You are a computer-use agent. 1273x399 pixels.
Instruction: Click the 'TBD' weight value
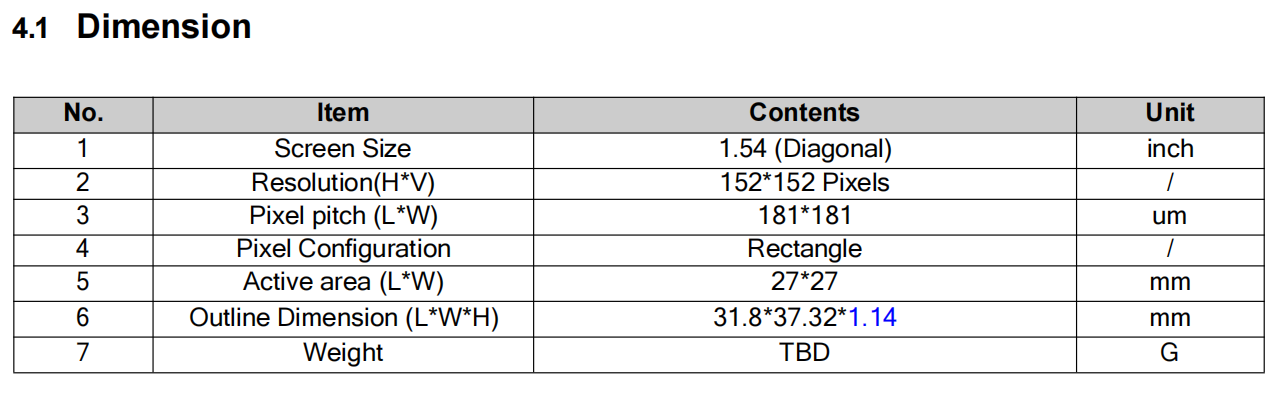click(805, 353)
